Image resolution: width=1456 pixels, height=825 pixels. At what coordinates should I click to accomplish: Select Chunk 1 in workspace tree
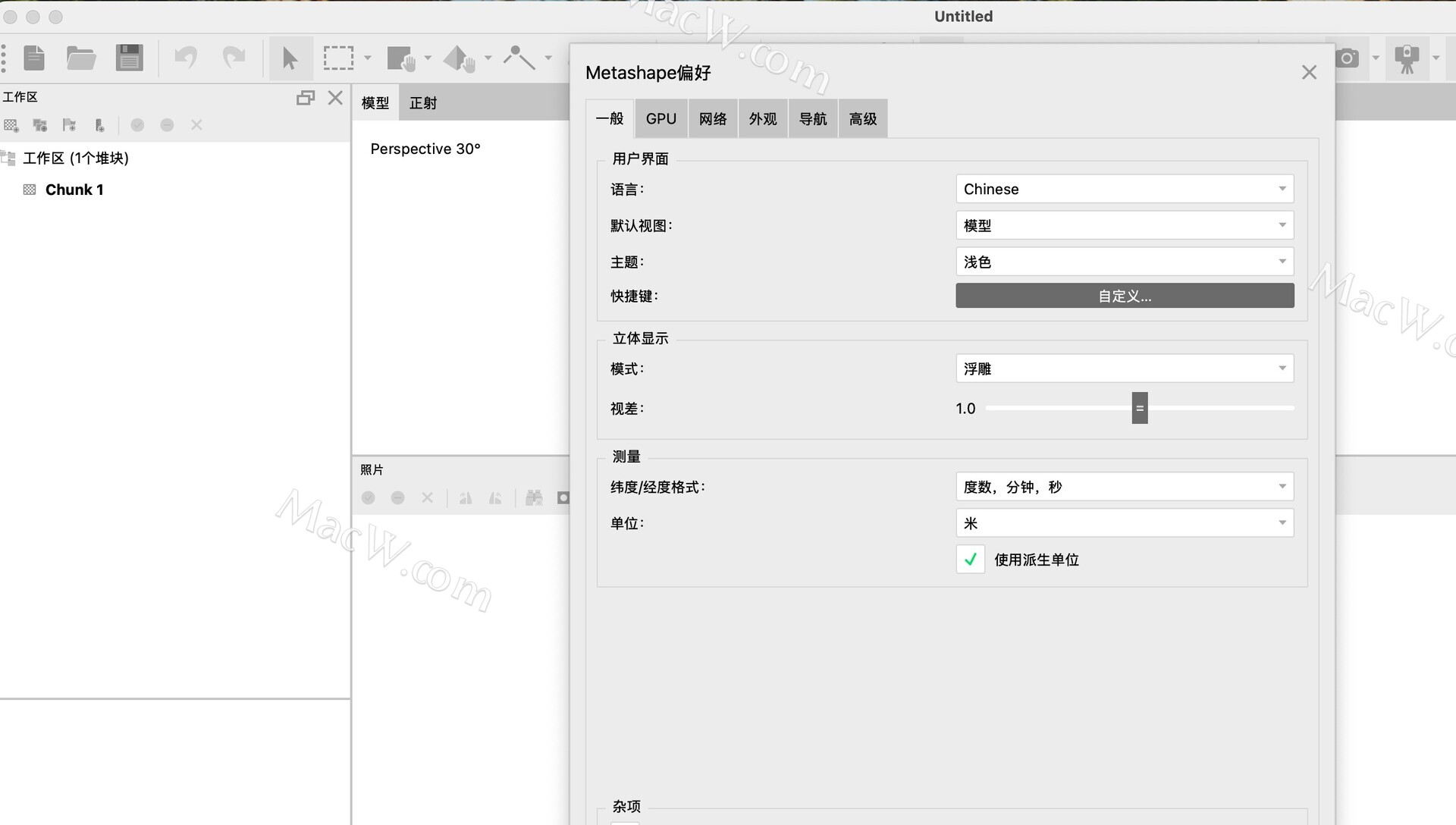(74, 190)
